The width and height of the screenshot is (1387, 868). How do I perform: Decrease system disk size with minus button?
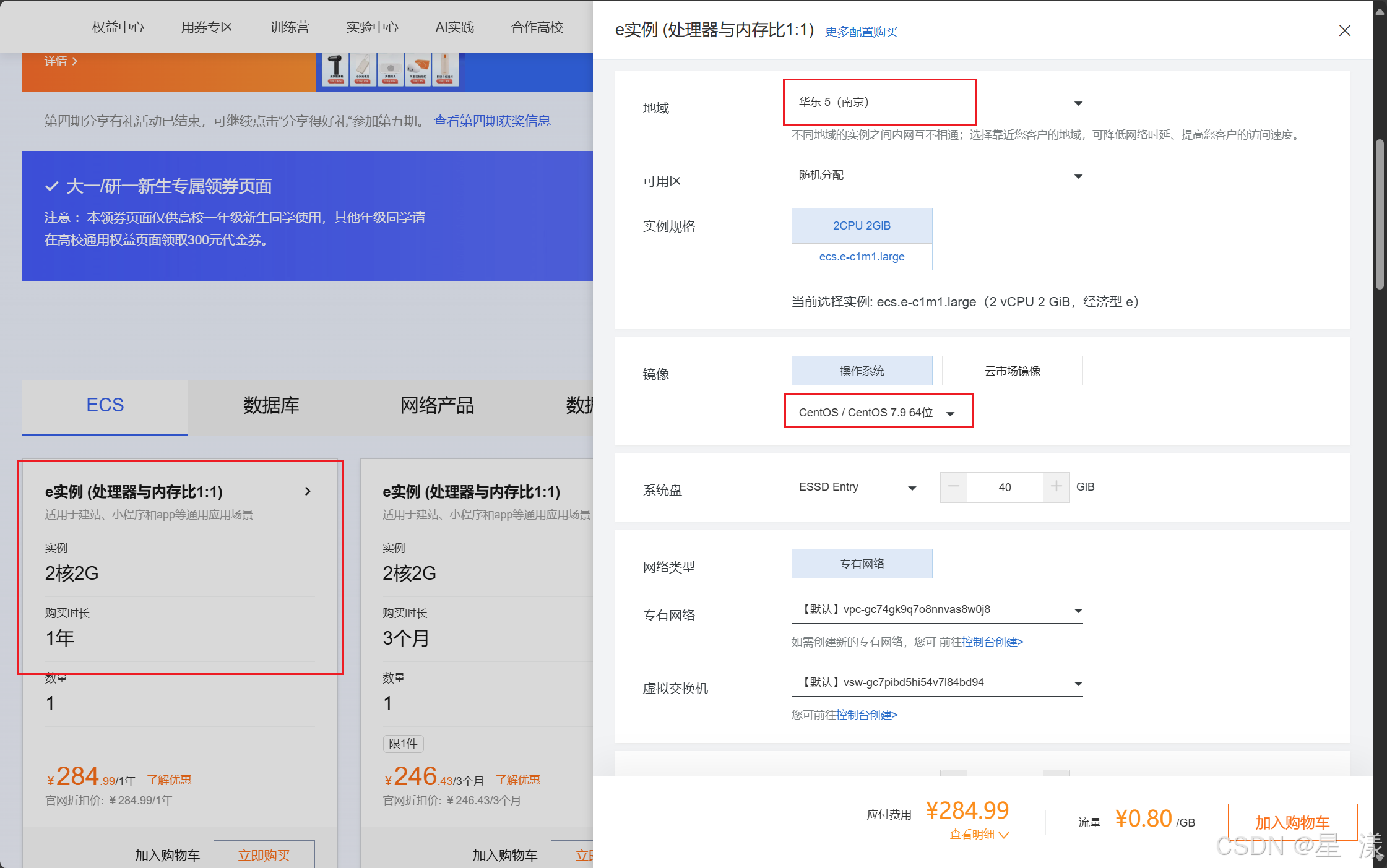(x=953, y=487)
